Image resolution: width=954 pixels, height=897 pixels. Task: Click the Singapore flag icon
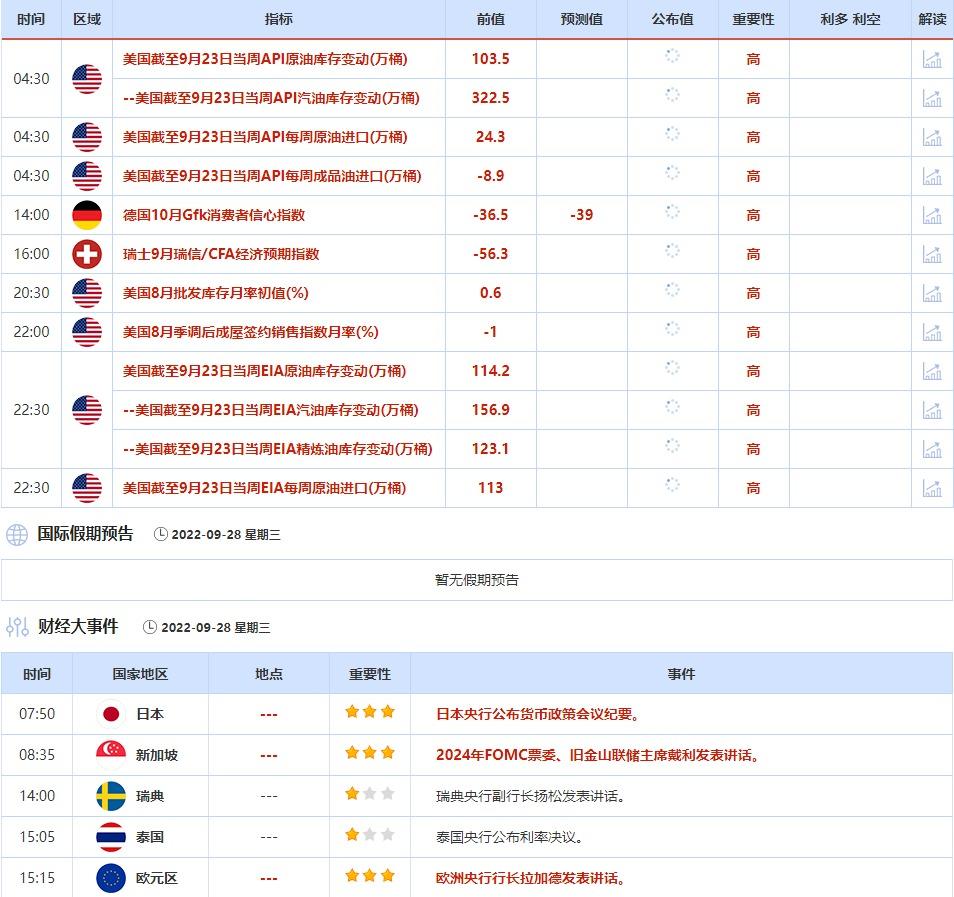111,755
